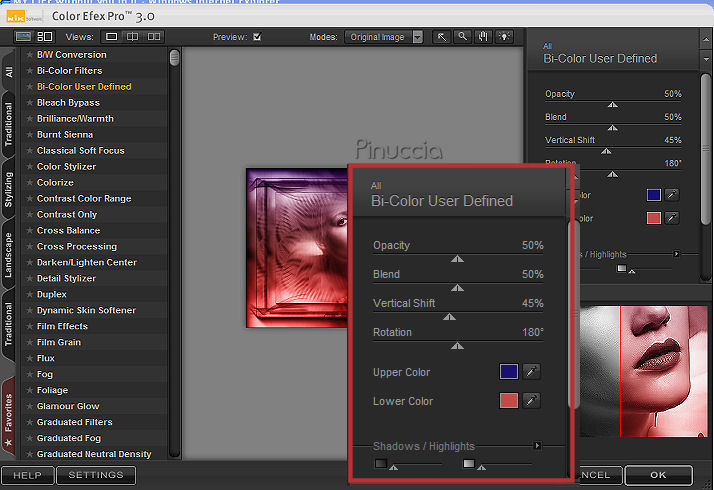Switch to image-only browser layout icon
Image resolution: width=714 pixels, height=490 pixels.
23,36
